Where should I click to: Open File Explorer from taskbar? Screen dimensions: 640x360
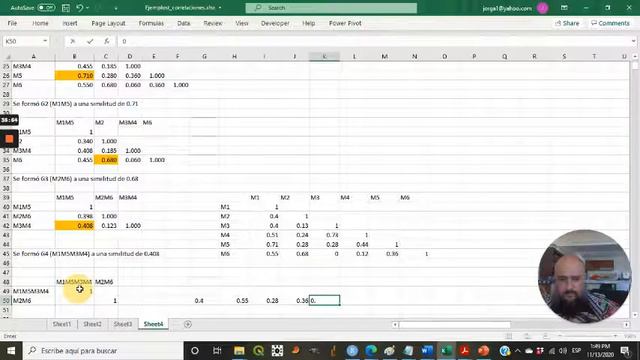(x=239, y=351)
